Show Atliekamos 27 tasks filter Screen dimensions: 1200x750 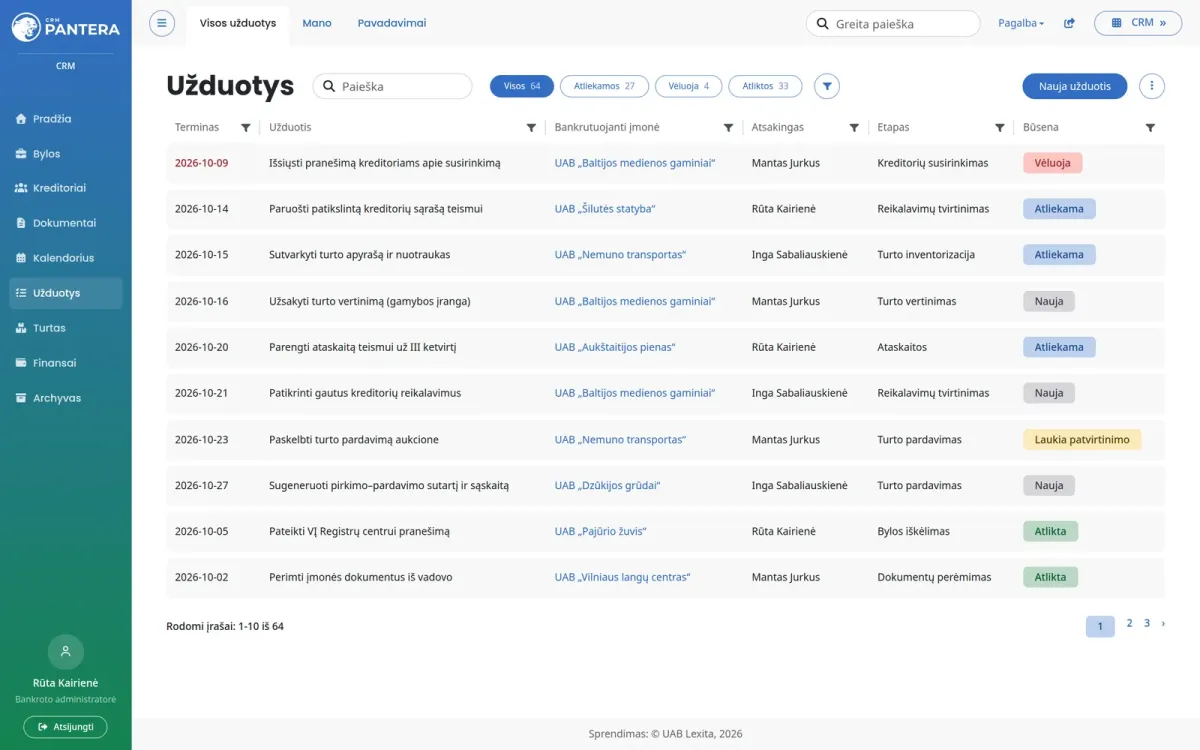coord(604,86)
